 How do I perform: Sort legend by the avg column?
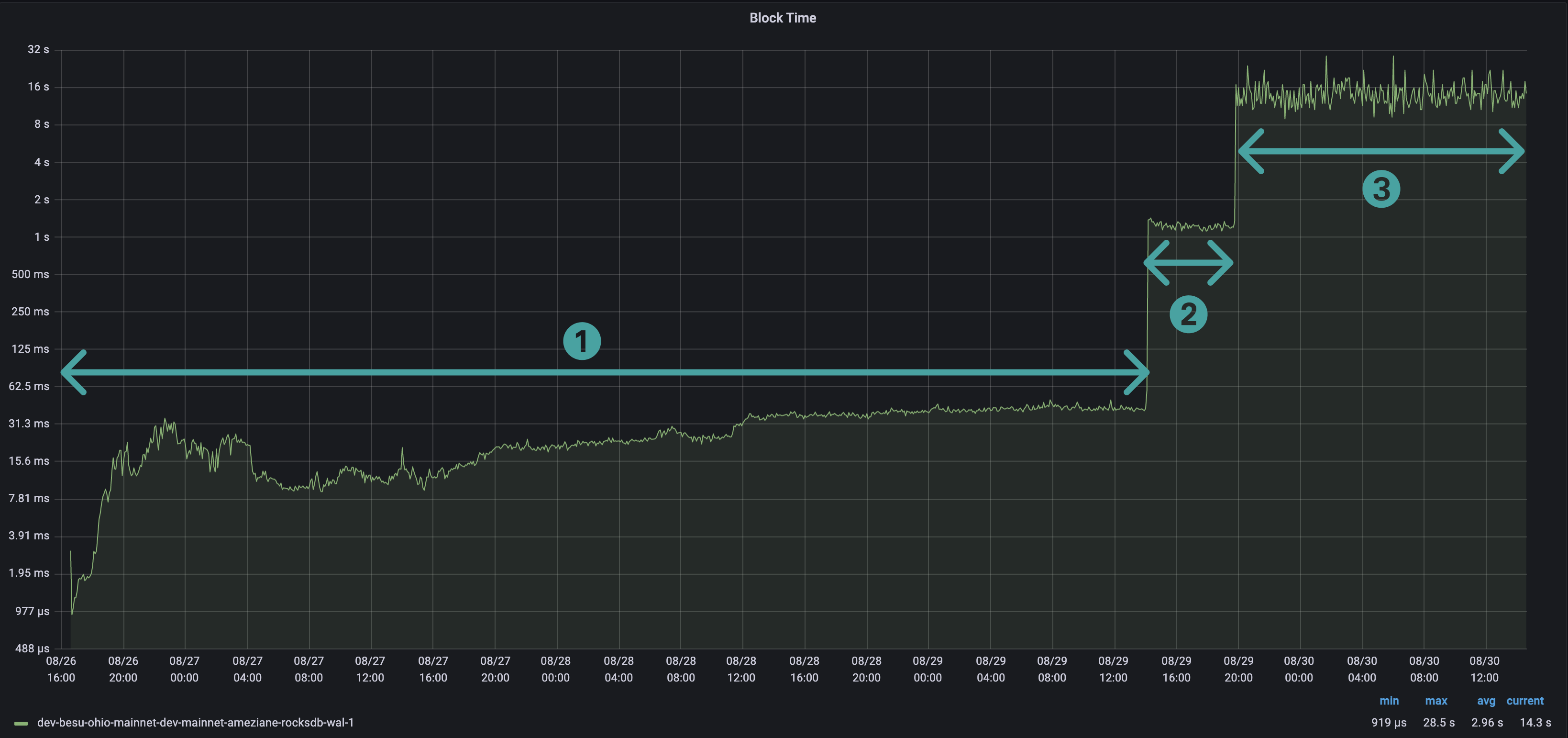pyautogui.click(x=1485, y=701)
